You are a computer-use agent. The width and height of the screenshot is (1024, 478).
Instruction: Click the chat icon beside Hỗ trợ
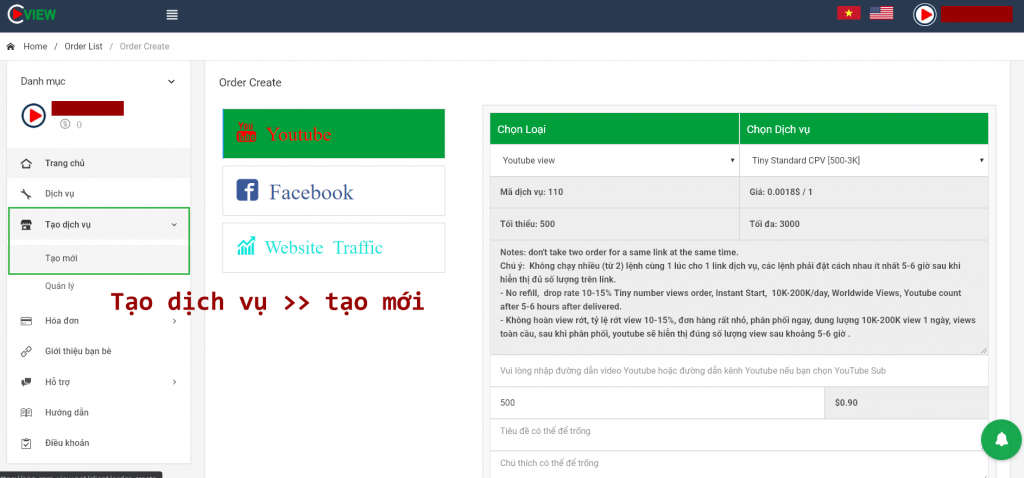point(26,382)
